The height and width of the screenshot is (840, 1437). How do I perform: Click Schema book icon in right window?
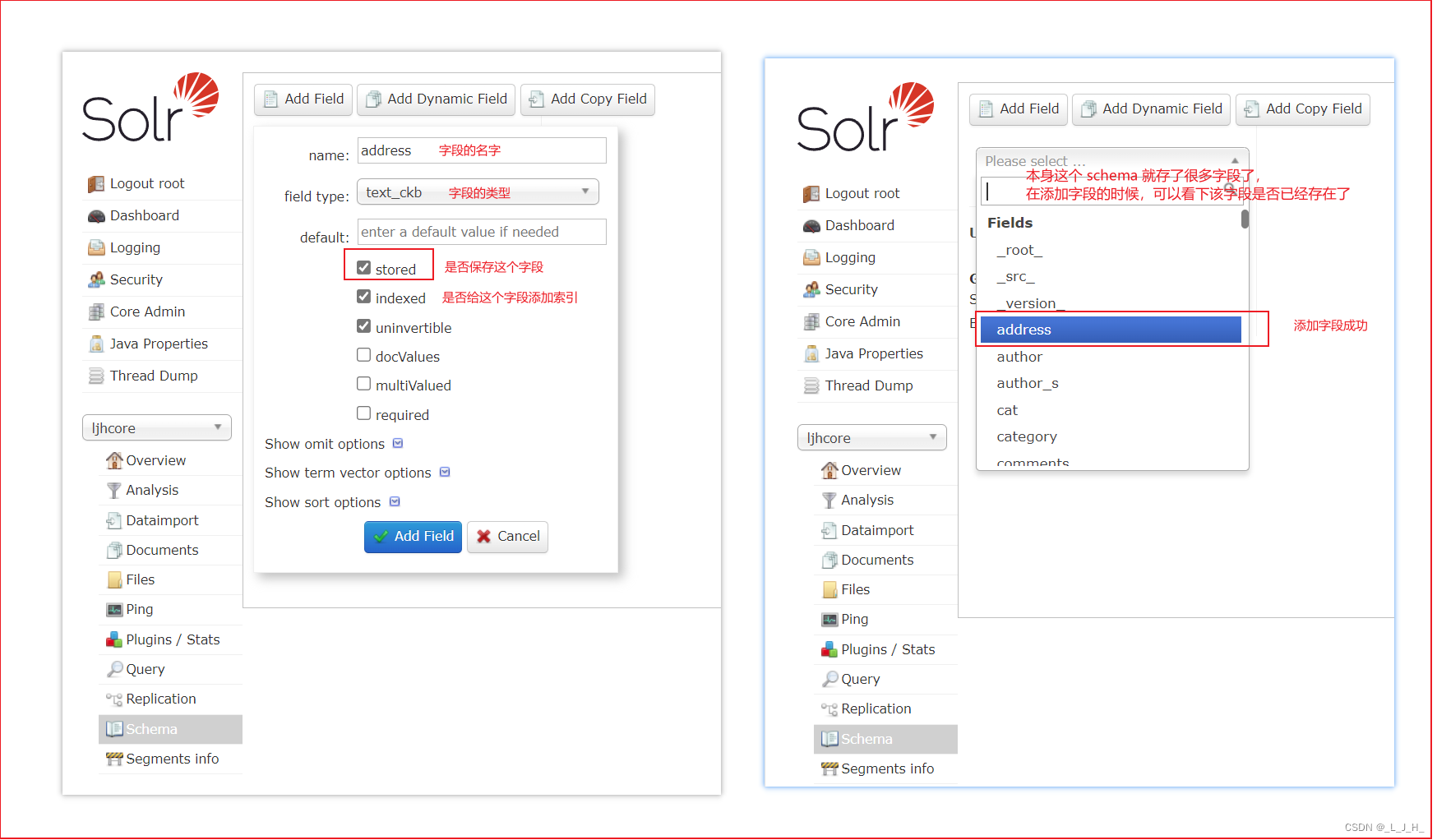829,739
